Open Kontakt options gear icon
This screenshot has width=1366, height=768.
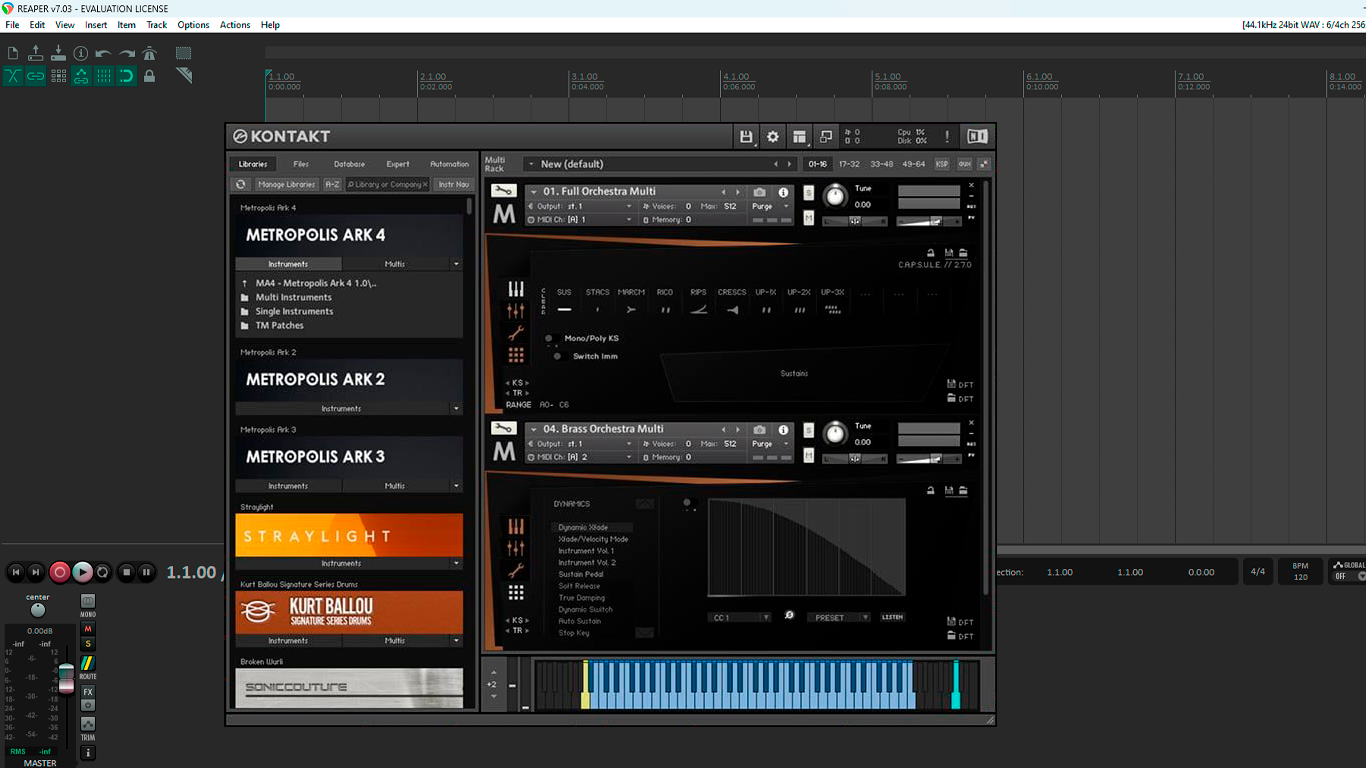772,137
